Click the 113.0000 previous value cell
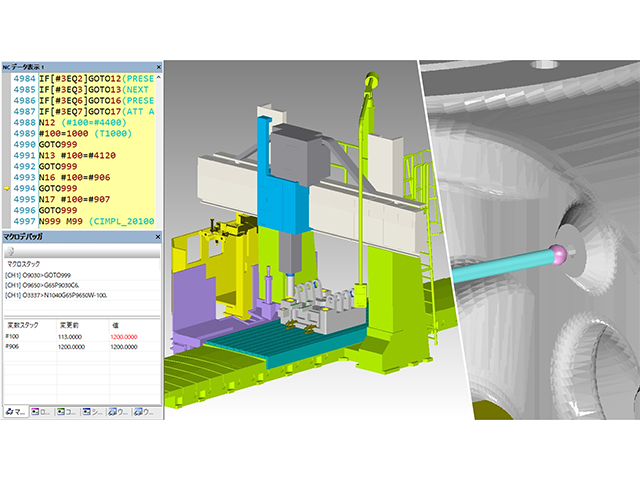640x480 pixels. coord(70,337)
